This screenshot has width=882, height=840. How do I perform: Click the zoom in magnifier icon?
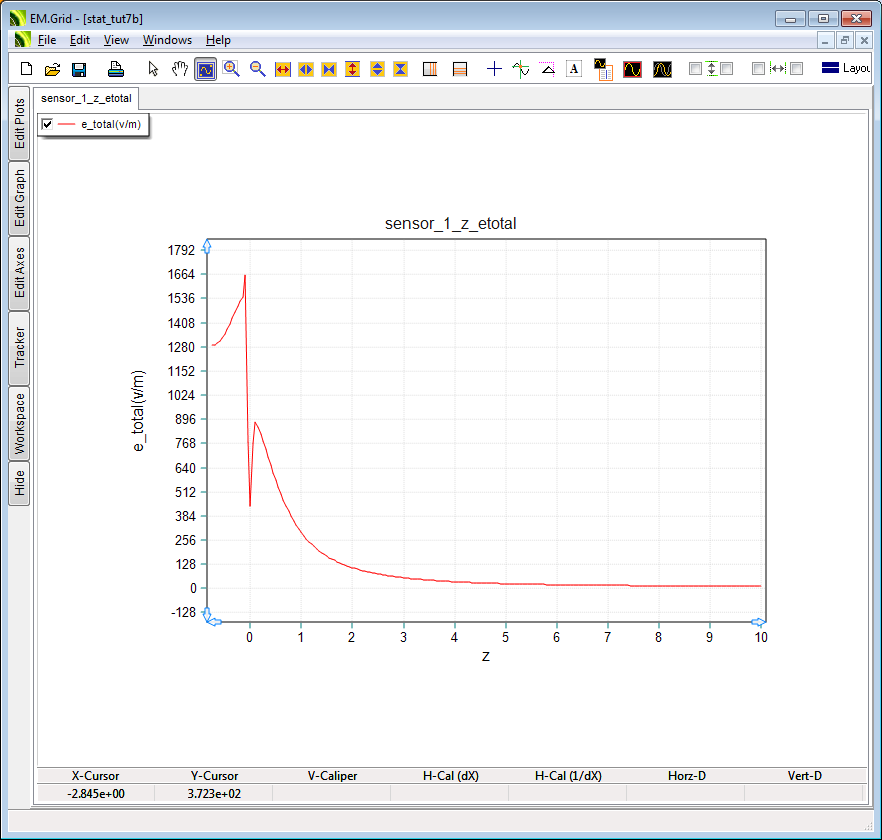(232, 69)
